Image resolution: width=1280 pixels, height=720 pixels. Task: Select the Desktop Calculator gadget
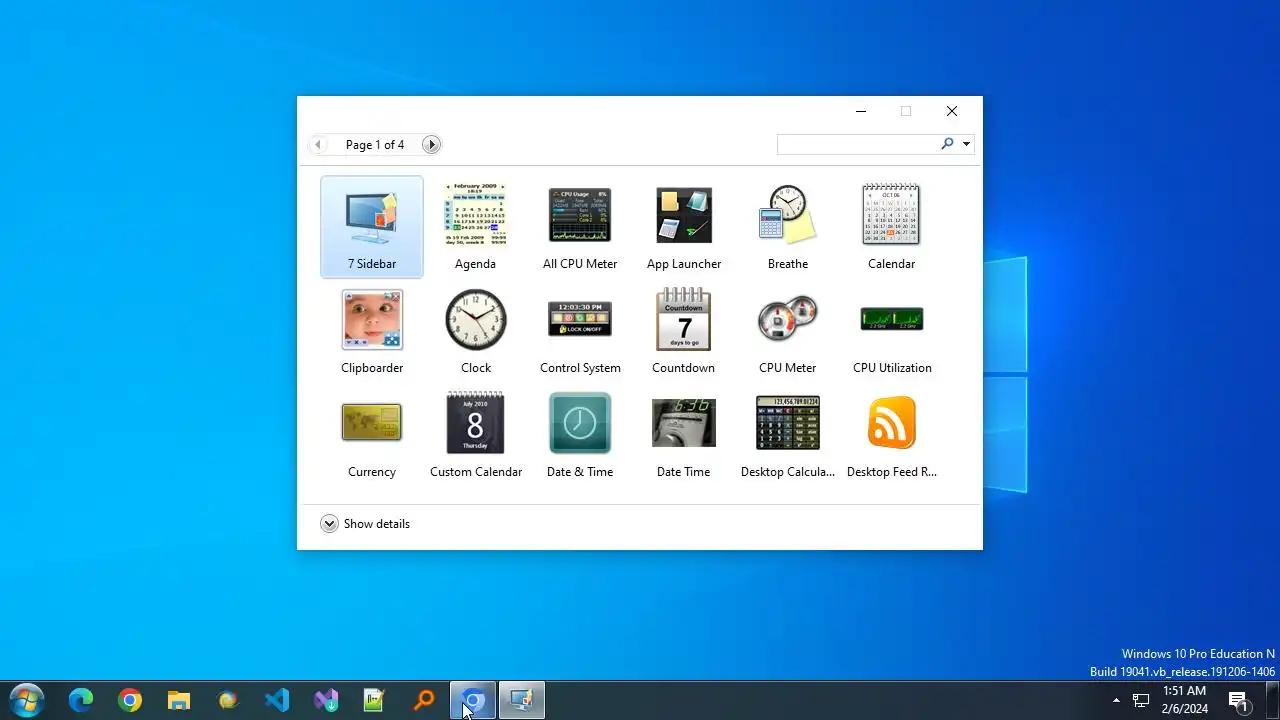point(788,435)
